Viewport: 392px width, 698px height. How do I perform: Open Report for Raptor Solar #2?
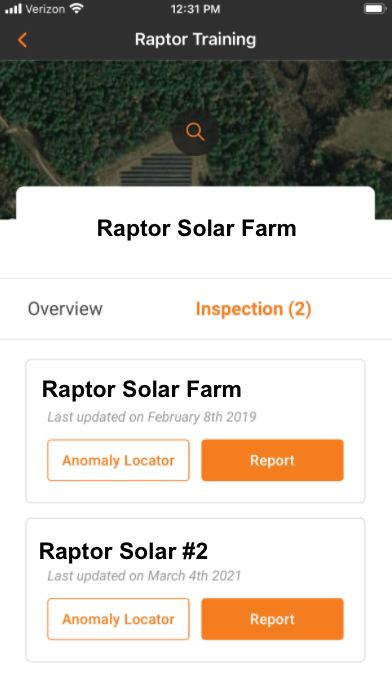(x=272, y=619)
